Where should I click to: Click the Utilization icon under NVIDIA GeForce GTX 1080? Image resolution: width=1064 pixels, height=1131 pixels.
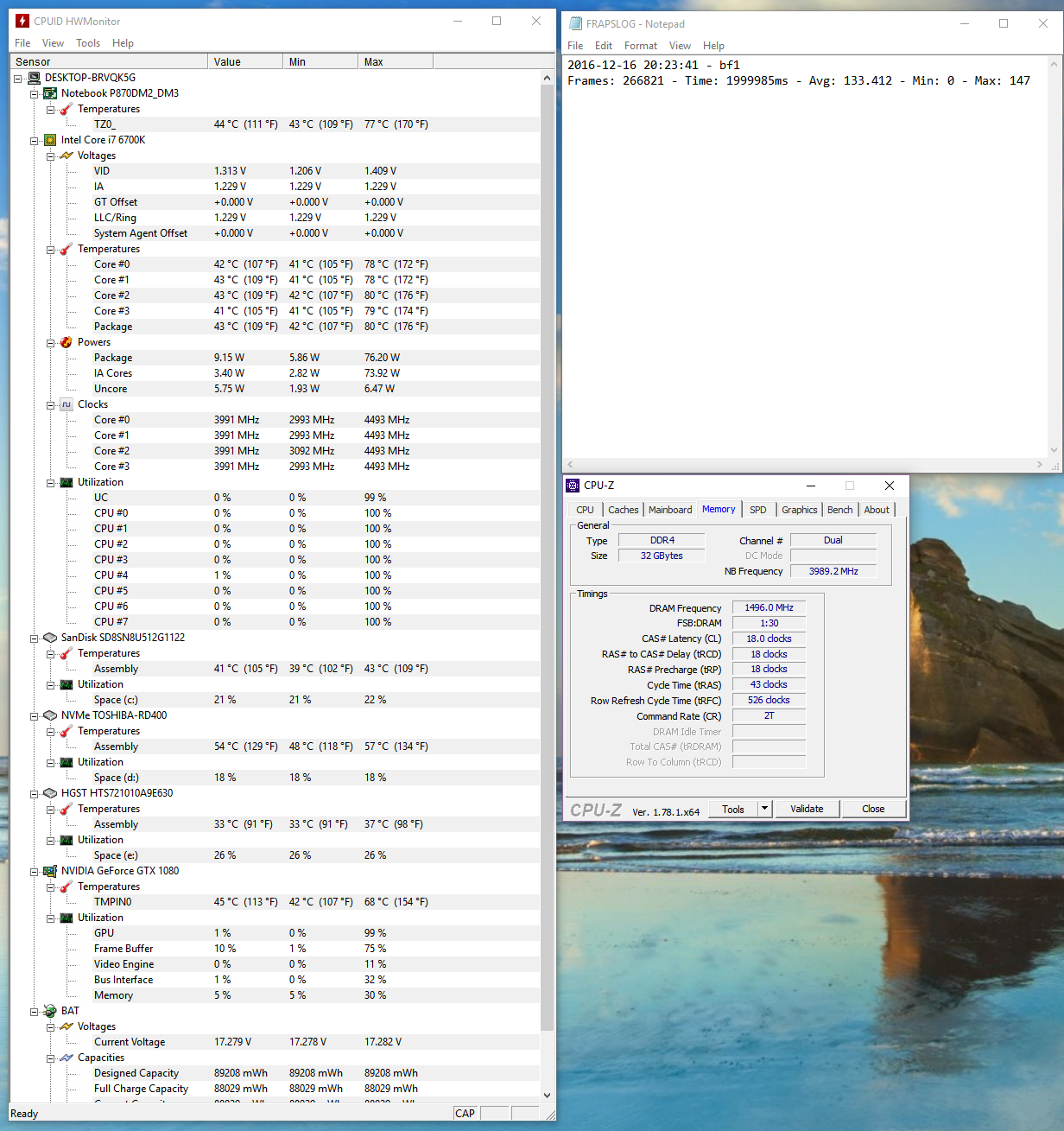(x=66, y=918)
